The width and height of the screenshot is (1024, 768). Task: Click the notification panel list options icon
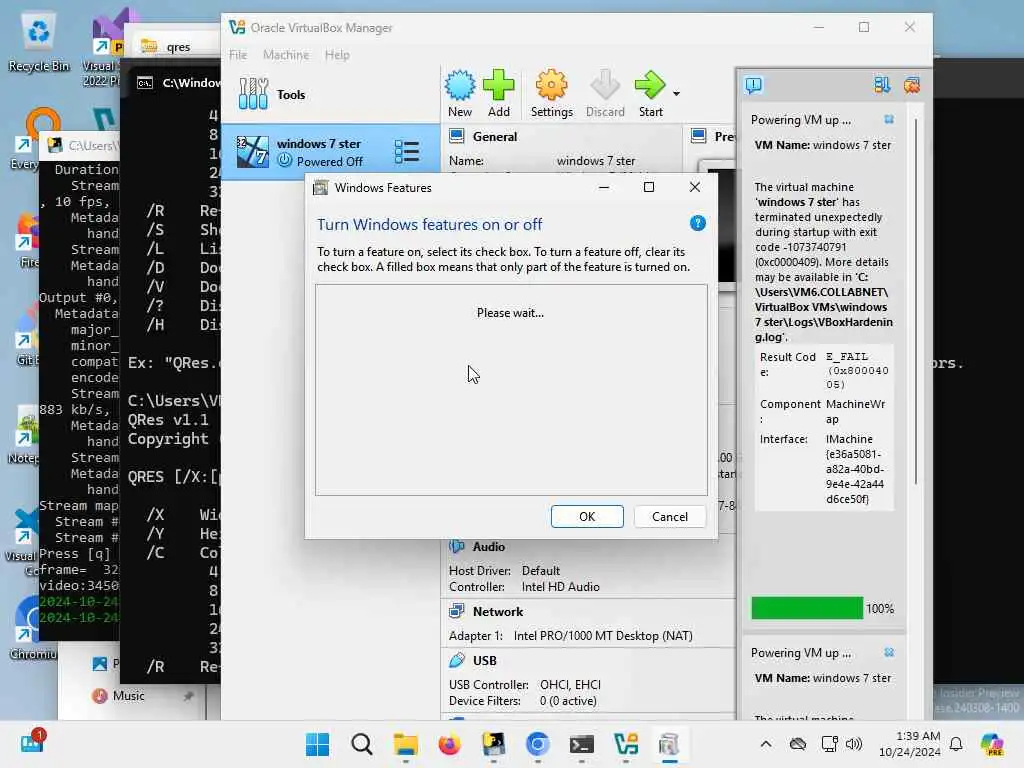point(882,85)
